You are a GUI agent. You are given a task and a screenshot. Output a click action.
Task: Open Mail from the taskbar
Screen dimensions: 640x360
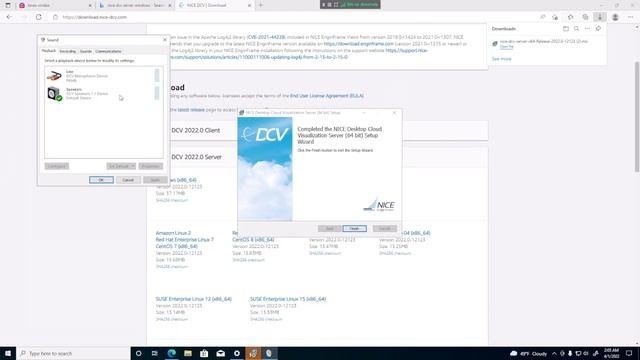[x=220, y=353]
